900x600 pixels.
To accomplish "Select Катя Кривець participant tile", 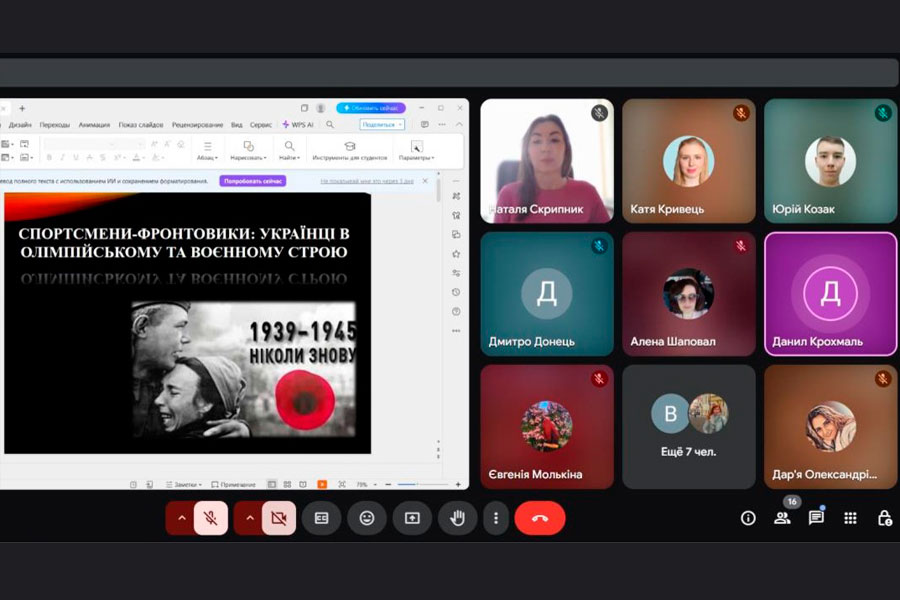I will [x=689, y=161].
